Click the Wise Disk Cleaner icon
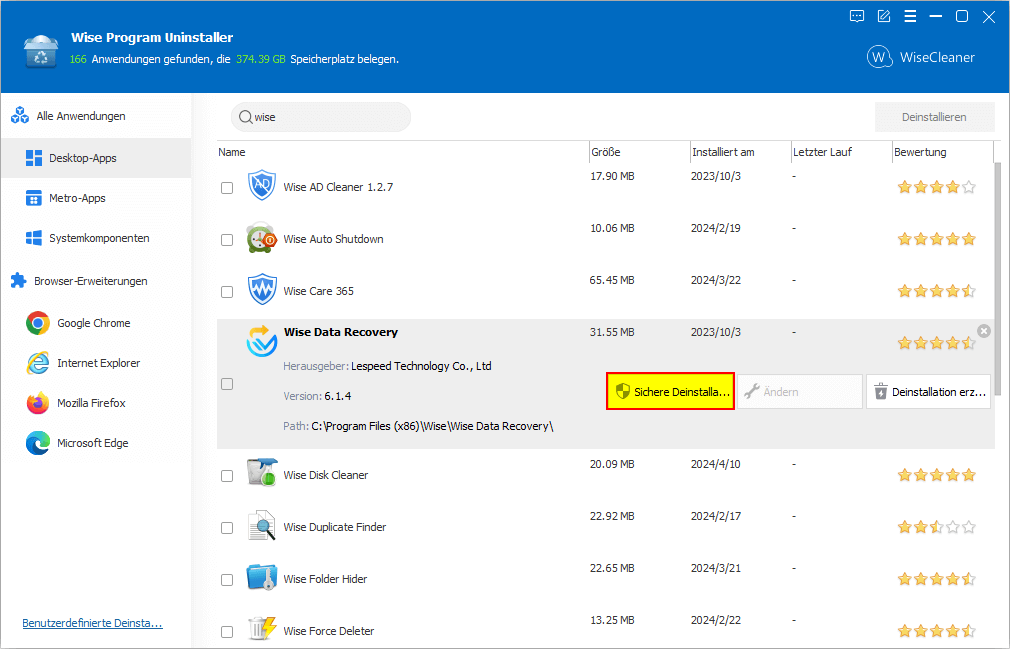The height and width of the screenshot is (649, 1010). 262,473
